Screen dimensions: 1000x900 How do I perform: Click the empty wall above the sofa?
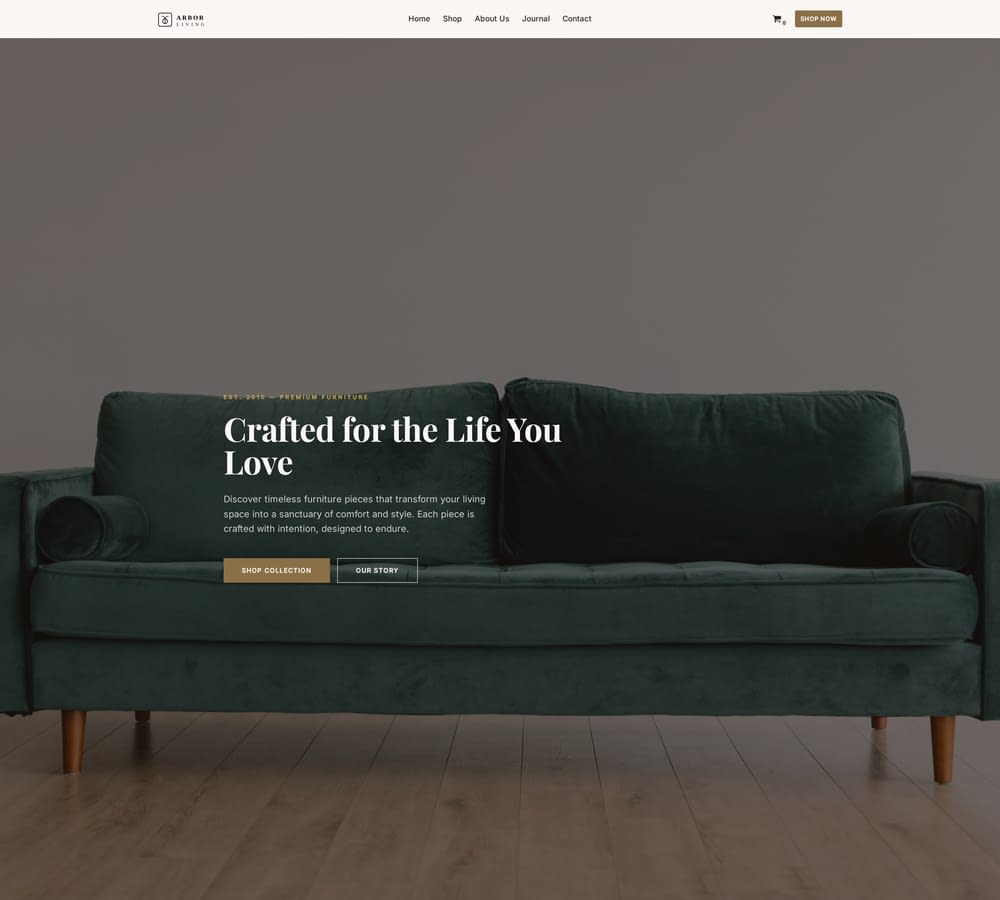pyautogui.click(x=500, y=204)
